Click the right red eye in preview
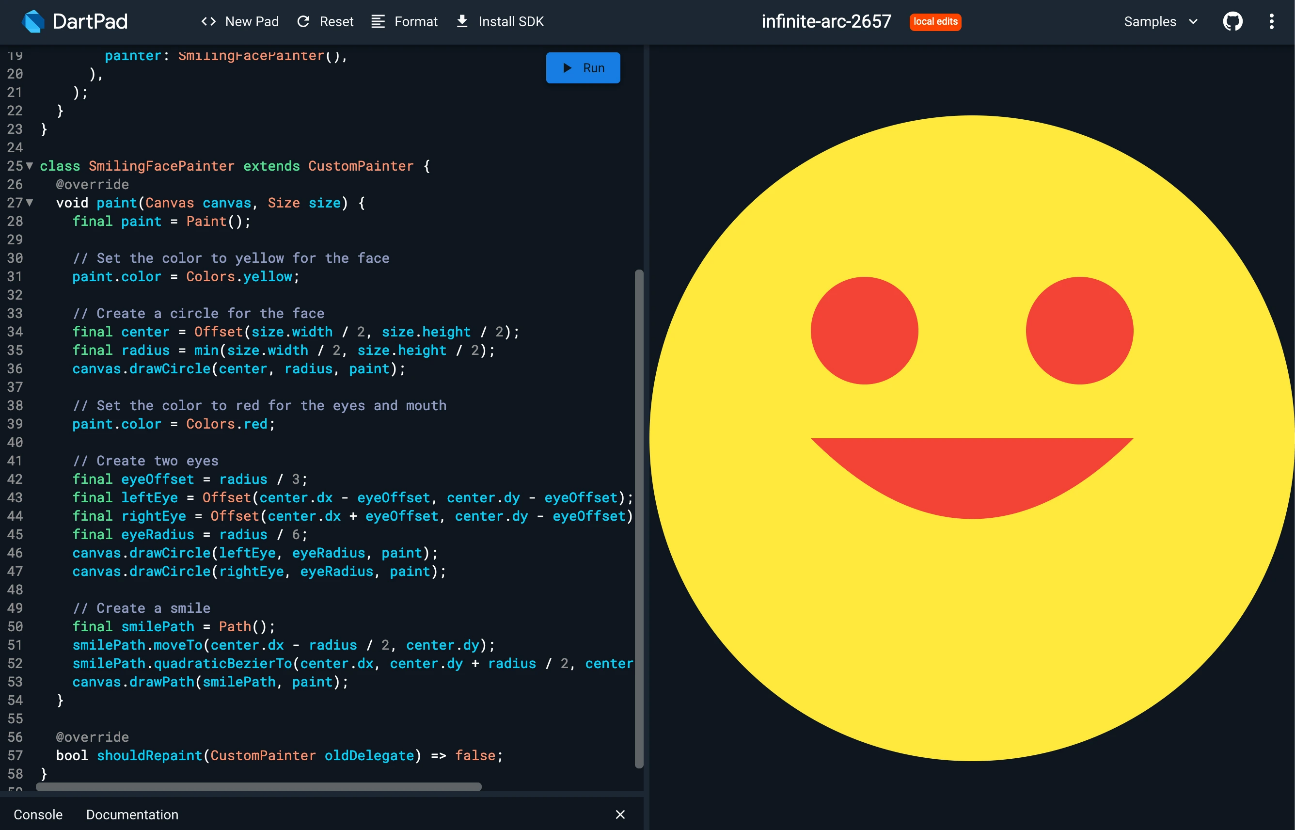Viewport: 1295px width, 830px height. click(x=1080, y=331)
